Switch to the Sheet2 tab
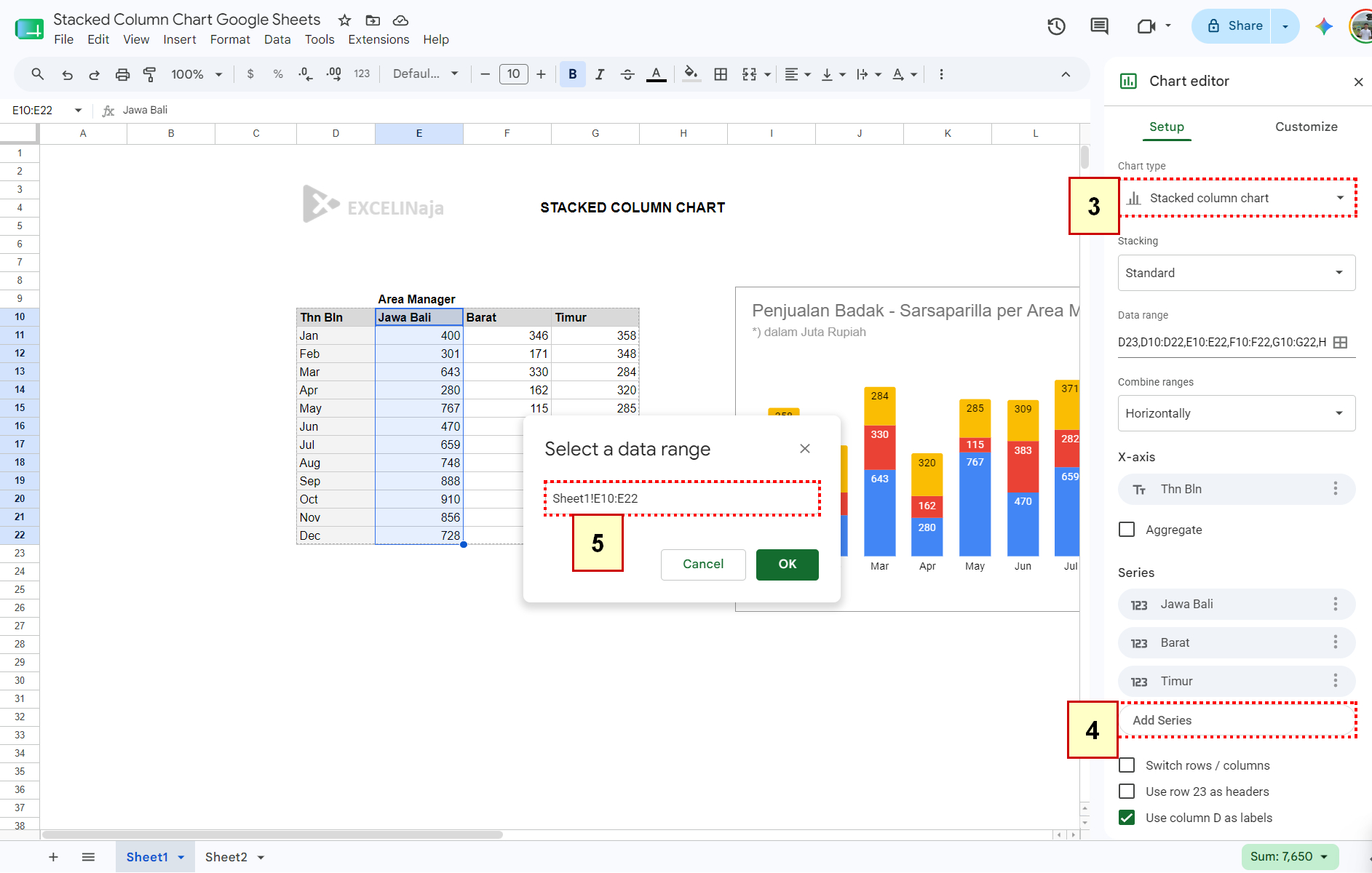This screenshot has width=1372, height=873. pyautogui.click(x=226, y=857)
